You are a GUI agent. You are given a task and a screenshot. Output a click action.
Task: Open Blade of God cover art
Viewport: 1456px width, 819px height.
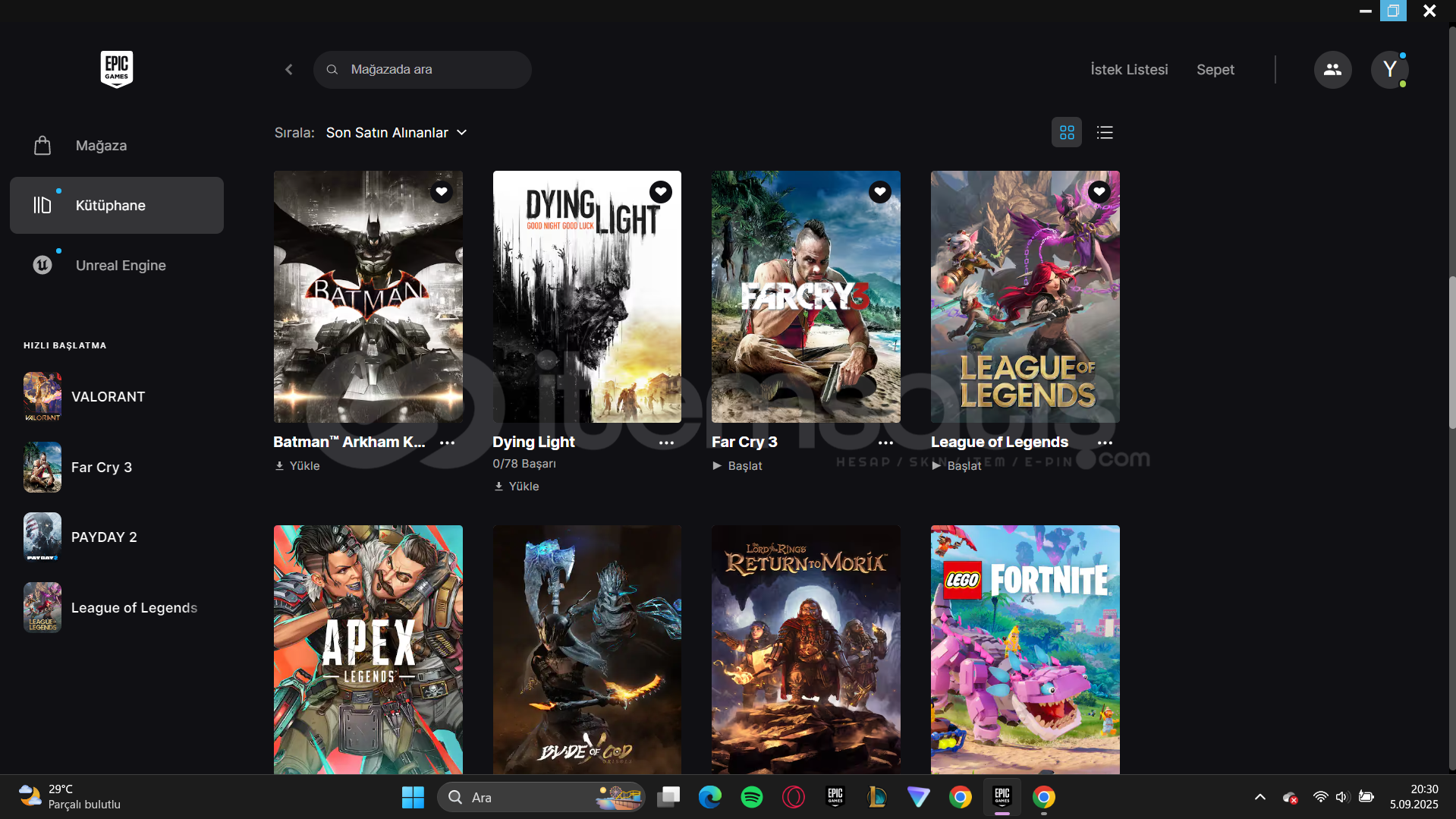(x=587, y=650)
